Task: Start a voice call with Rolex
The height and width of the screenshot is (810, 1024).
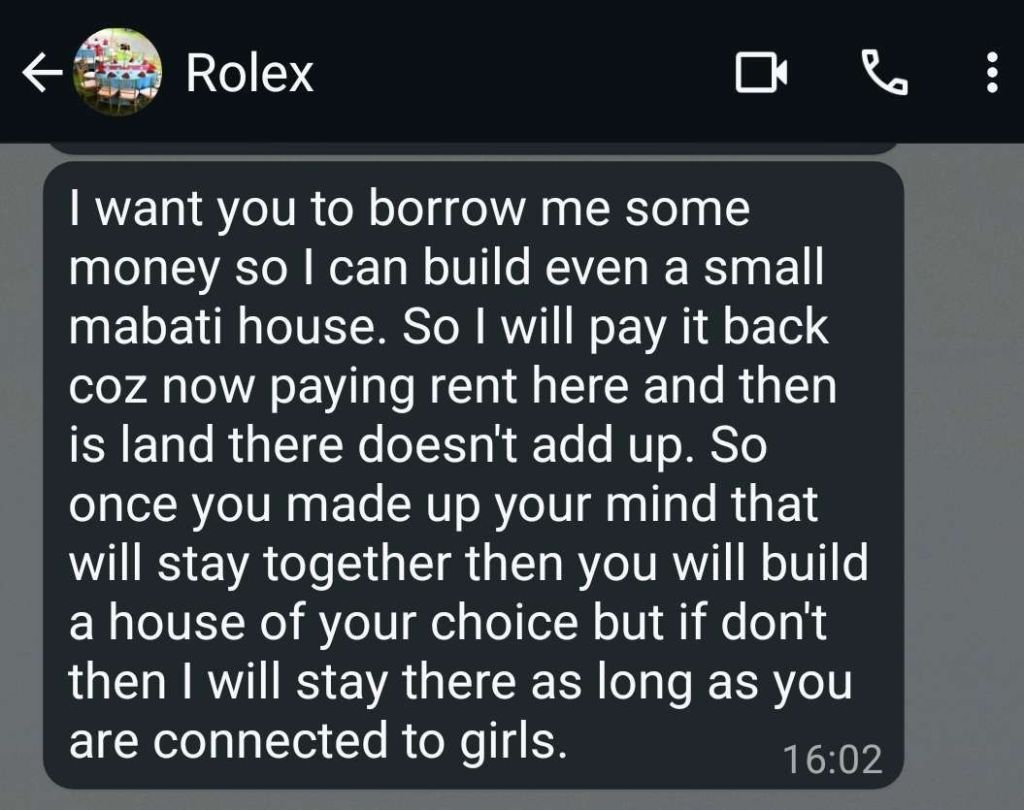Action: pyautogui.click(x=885, y=73)
